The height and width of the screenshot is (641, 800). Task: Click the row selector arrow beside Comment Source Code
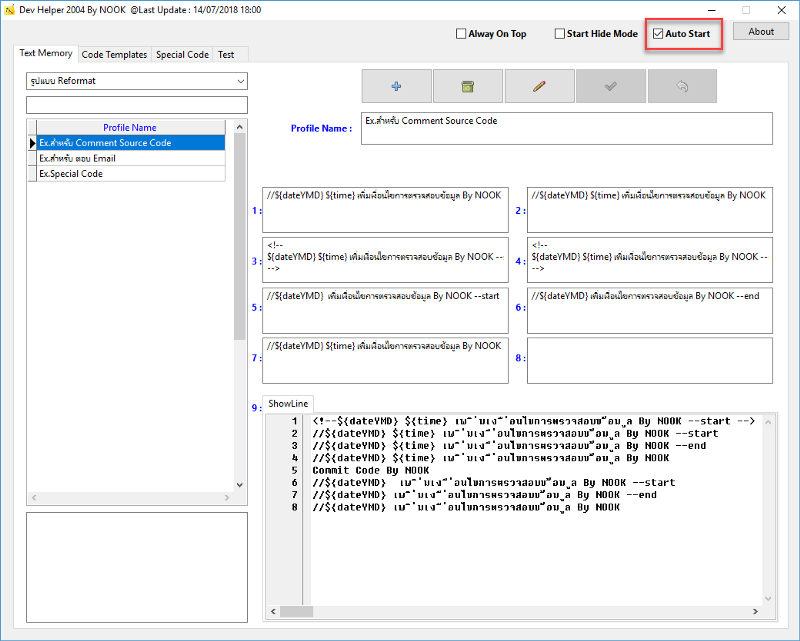point(32,143)
